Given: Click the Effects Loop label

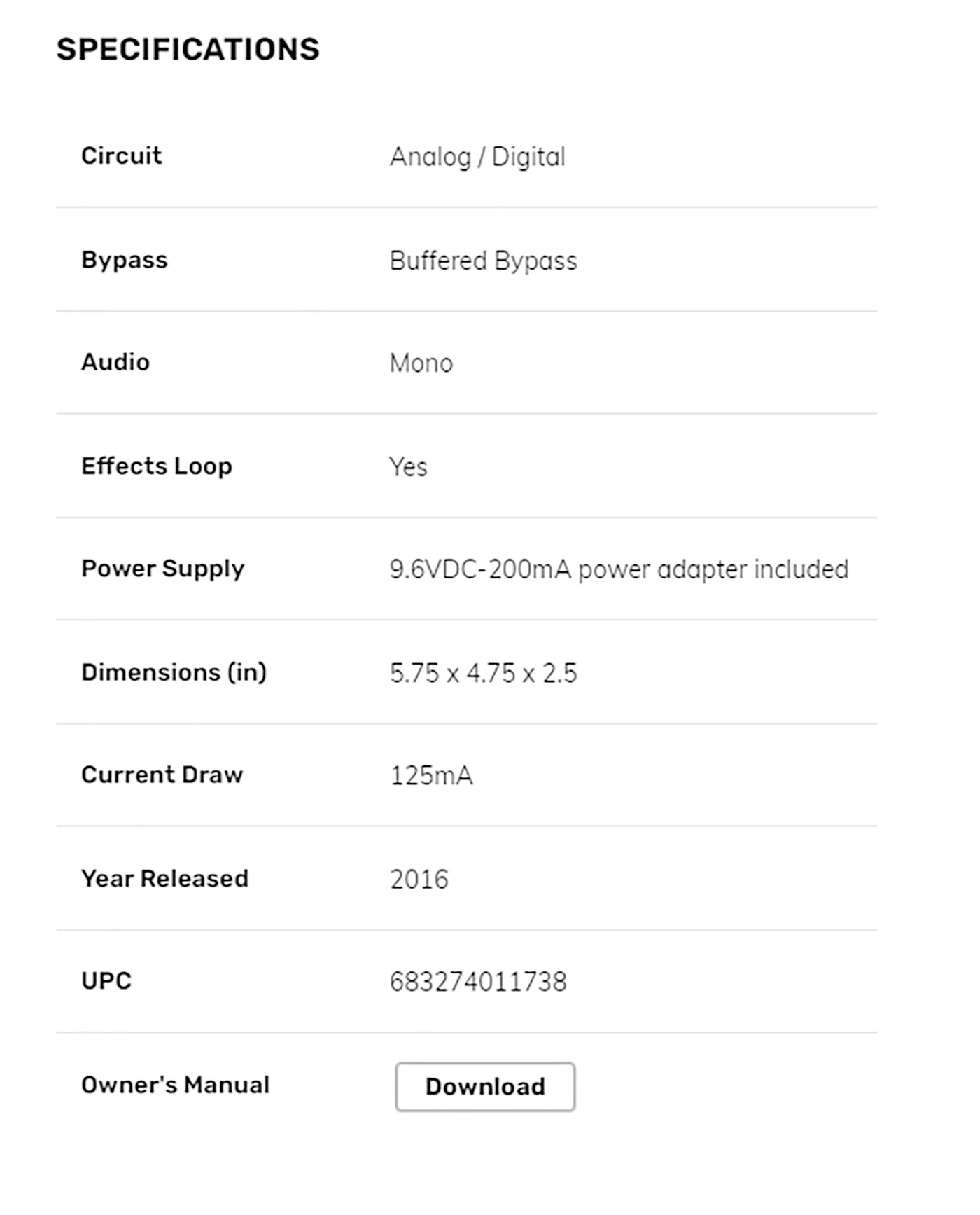Looking at the screenshot, I should (x=157, y=466).
